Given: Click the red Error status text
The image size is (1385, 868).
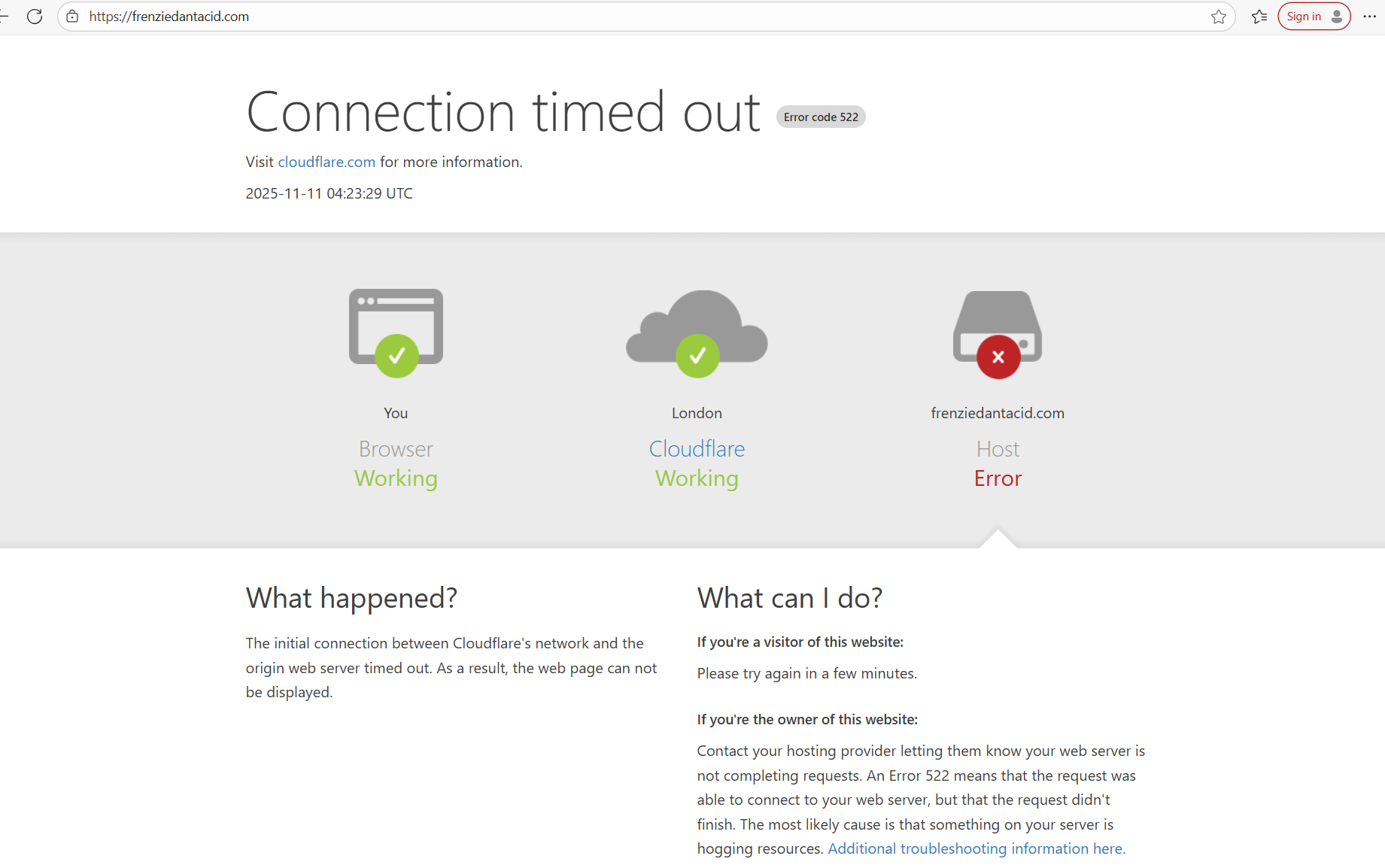Looking at the screenshot, I should click(998, 478).
